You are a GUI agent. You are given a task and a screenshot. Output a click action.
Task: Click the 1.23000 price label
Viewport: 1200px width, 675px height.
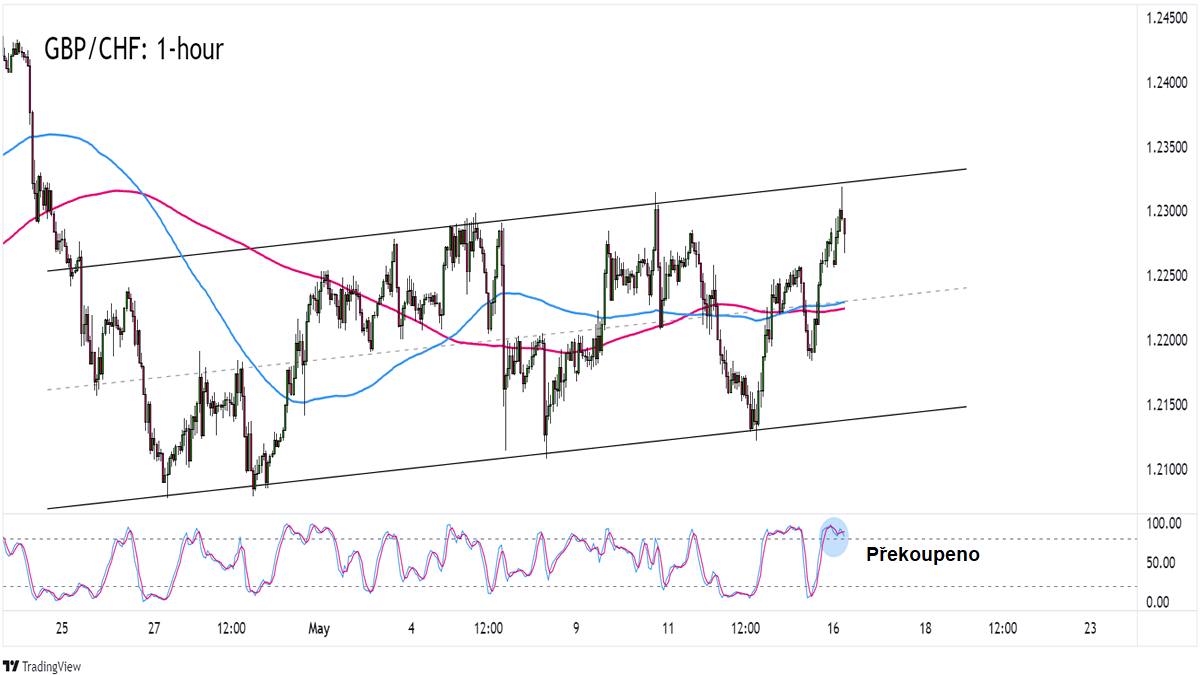[1168, 211]
